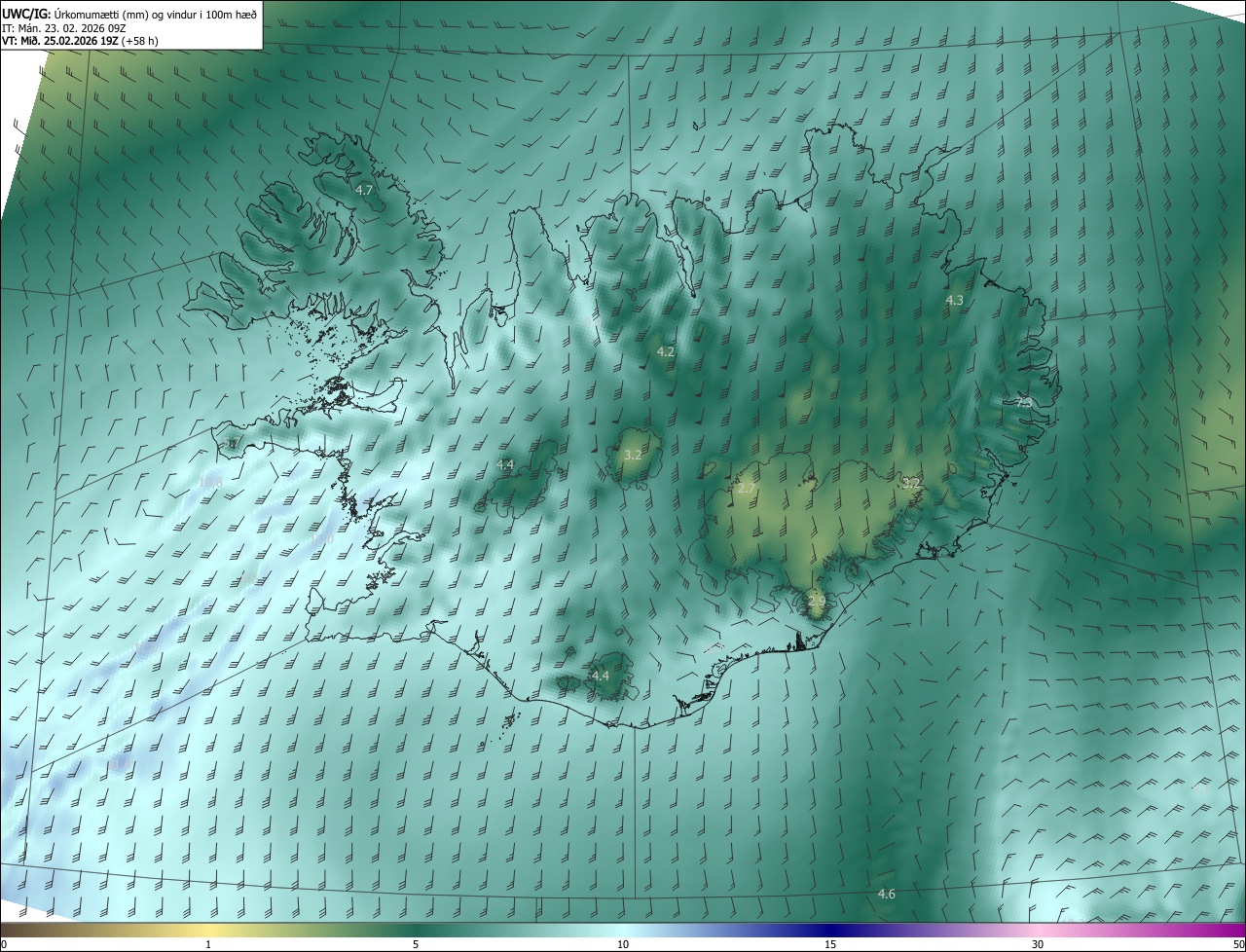Click the 4.2 value label in north Iceland
The image size is (1246, 952).
tap(666, 351)
